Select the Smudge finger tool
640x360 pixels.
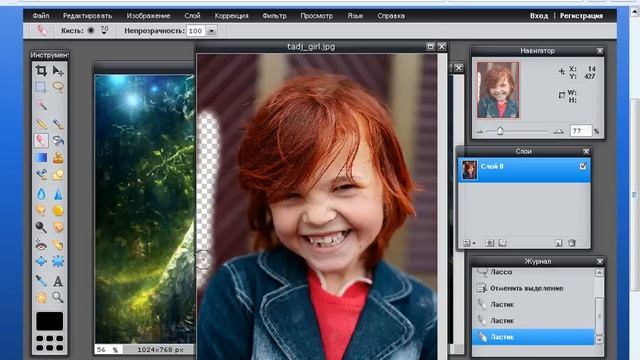point(41,210)
